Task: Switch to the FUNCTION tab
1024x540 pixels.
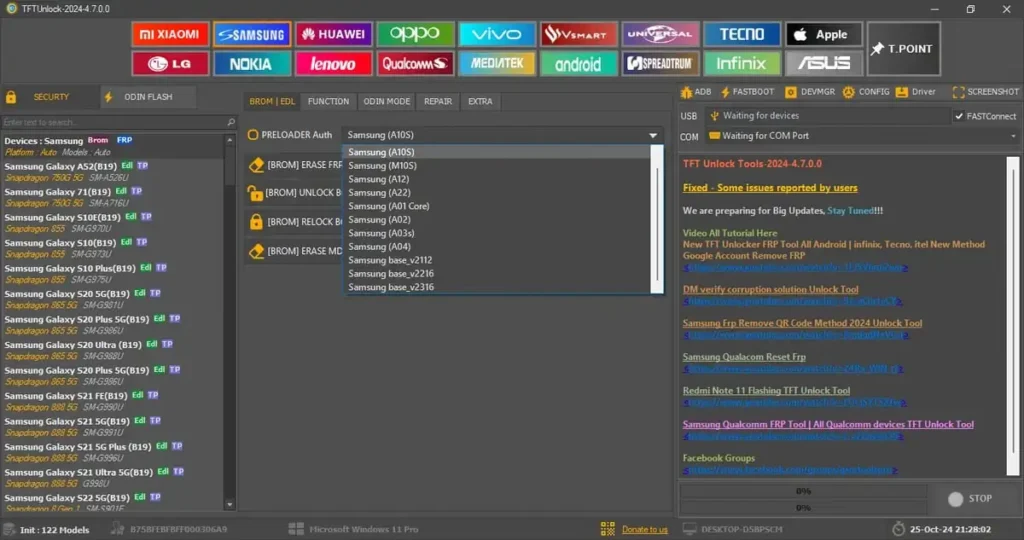Action: [328, 101]
